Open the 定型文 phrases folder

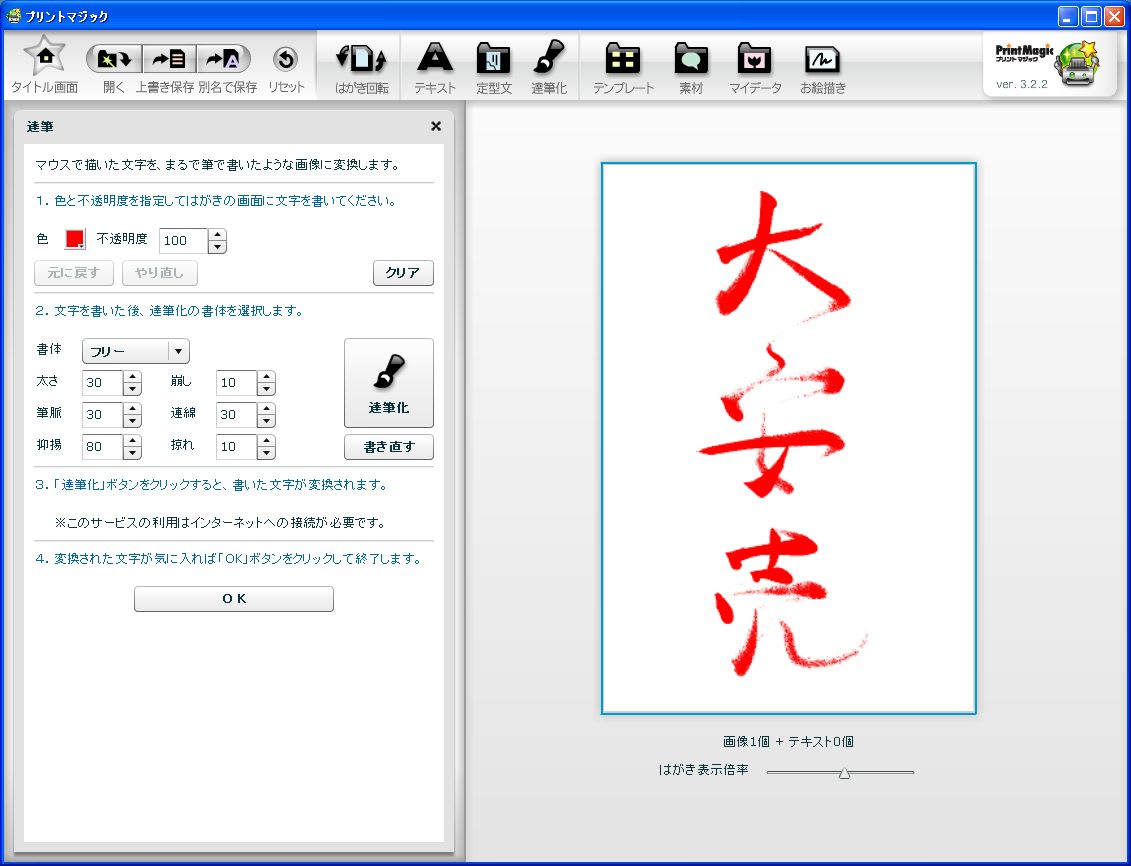[494, 60]
